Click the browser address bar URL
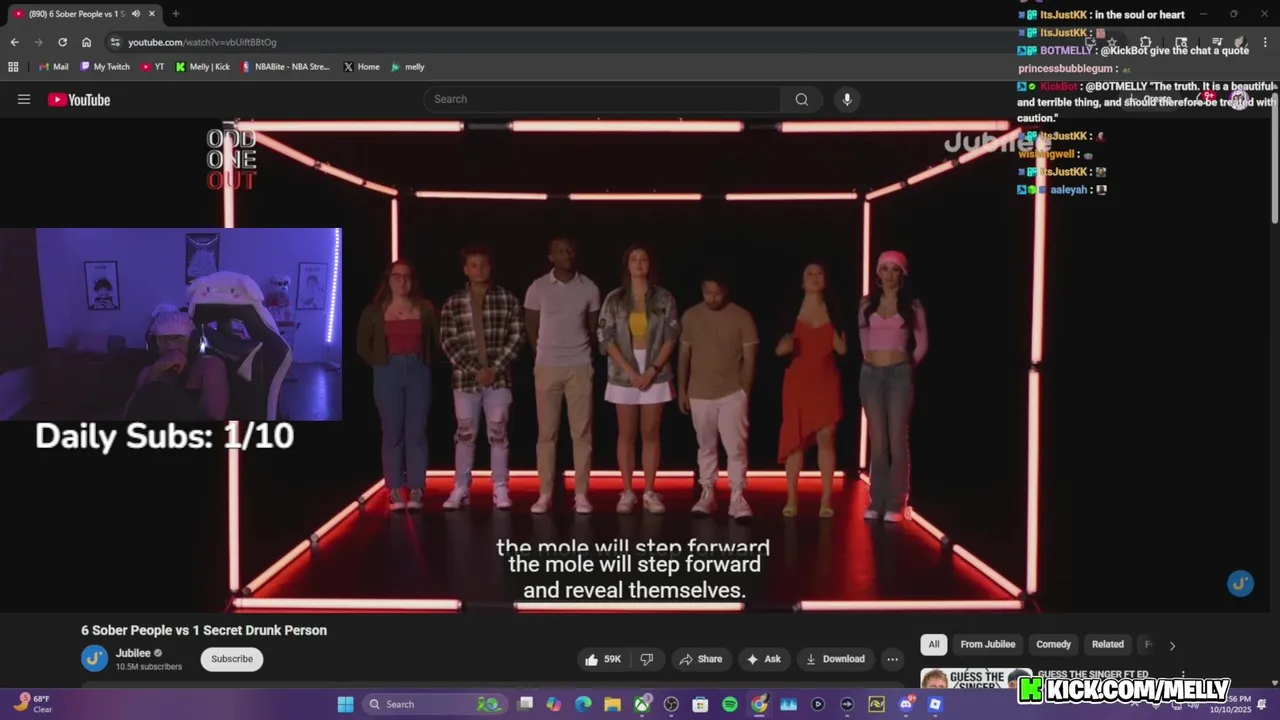Image resolution: width=1280 pixels, height=720 pixels. point(202,42)
